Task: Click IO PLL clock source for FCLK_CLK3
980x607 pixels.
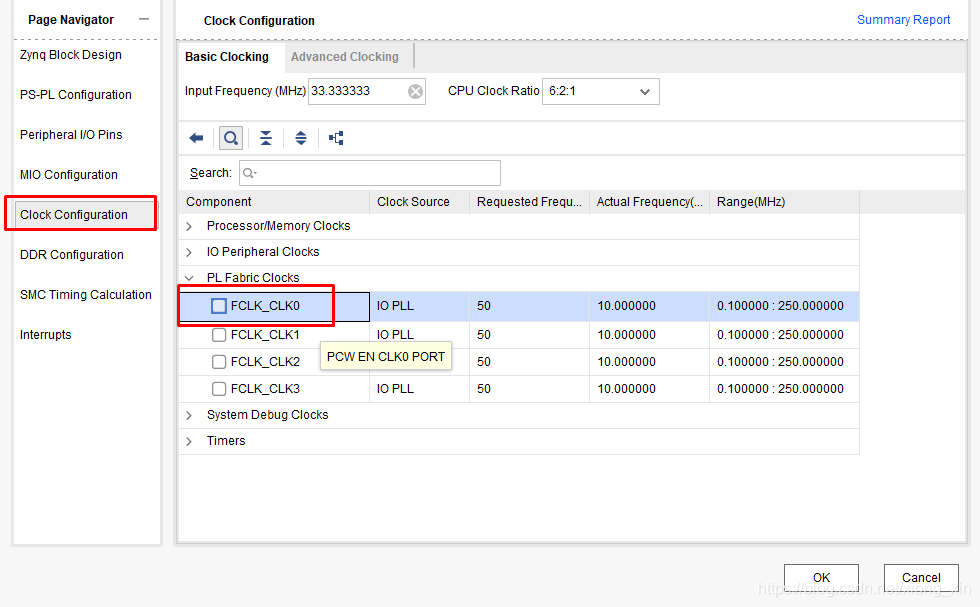Action: coord(395,389)
